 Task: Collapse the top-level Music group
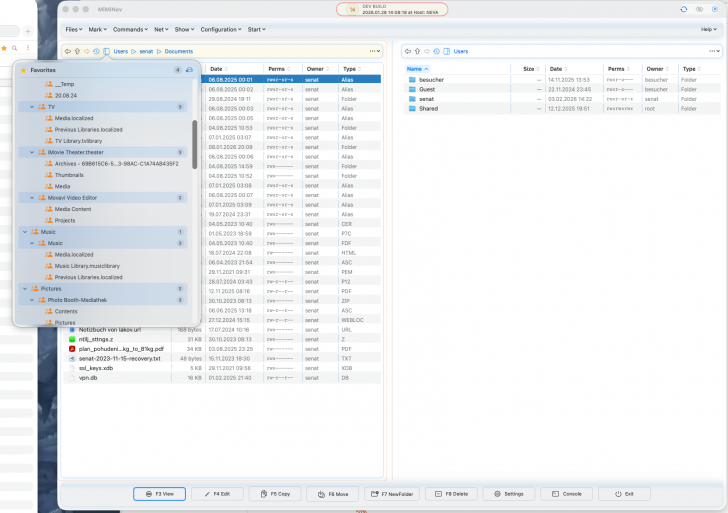coord(25,232)
